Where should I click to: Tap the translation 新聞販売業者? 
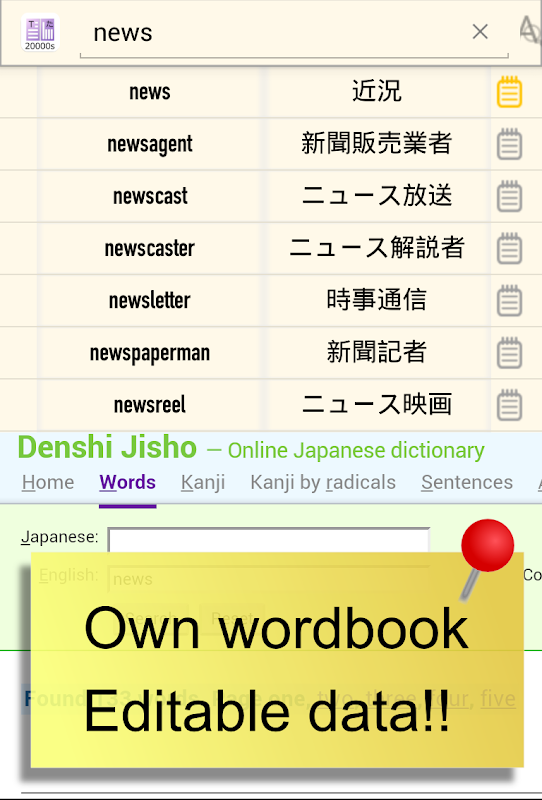pos(377,144)
